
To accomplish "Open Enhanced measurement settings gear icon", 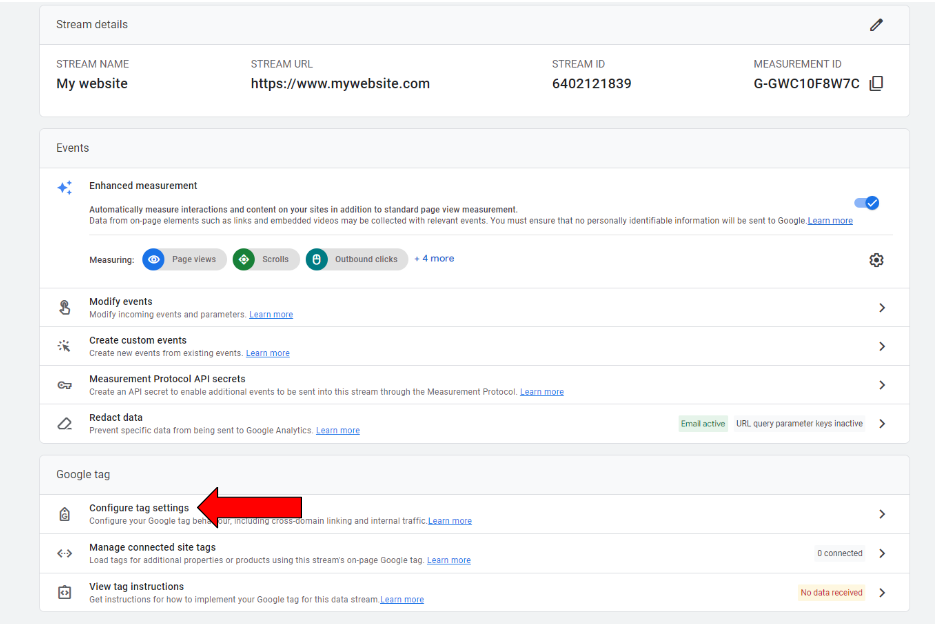I will click(x=876, y=260).
